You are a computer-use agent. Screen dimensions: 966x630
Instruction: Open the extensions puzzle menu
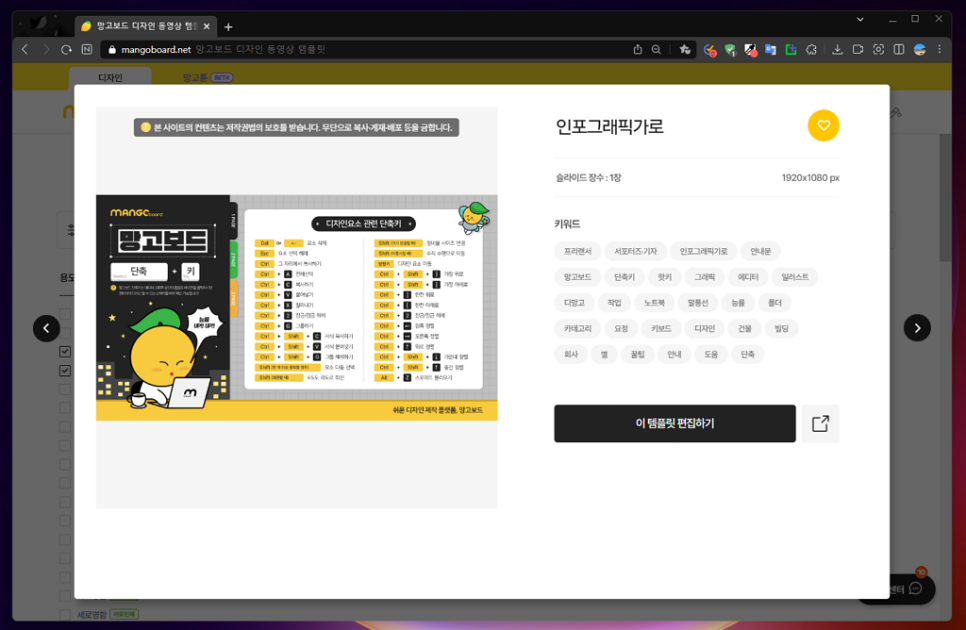tap(811, 50)
